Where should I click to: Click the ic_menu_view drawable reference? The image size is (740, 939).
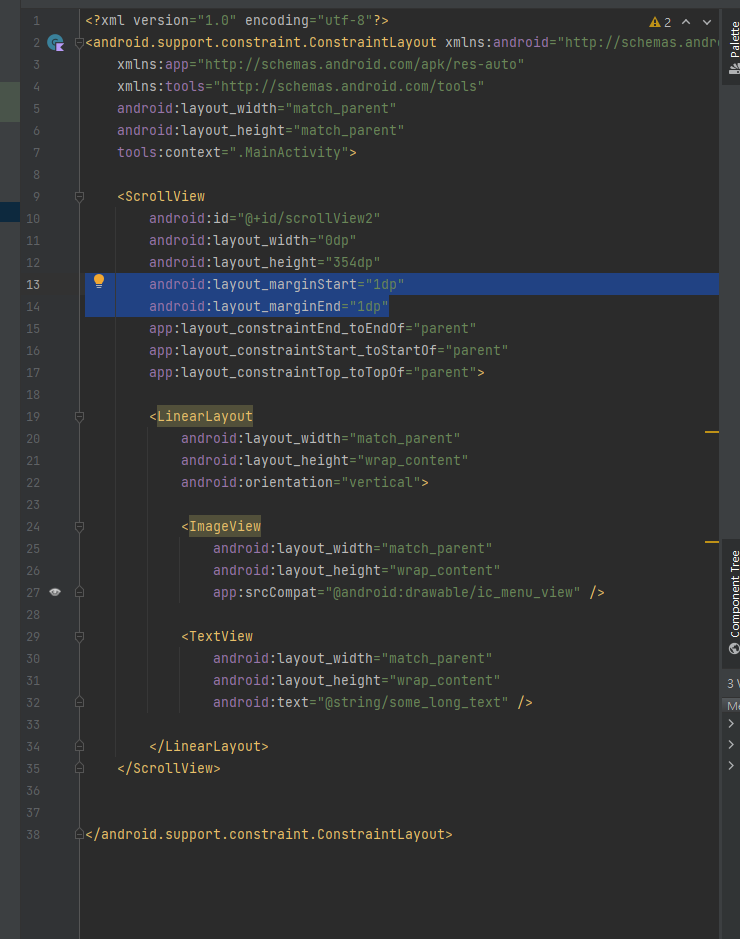pos(453,592)
